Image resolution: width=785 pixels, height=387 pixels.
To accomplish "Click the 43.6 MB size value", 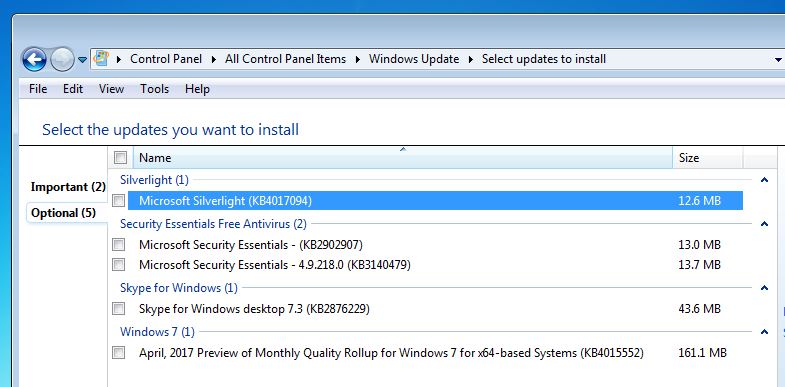I will point(699,309).
